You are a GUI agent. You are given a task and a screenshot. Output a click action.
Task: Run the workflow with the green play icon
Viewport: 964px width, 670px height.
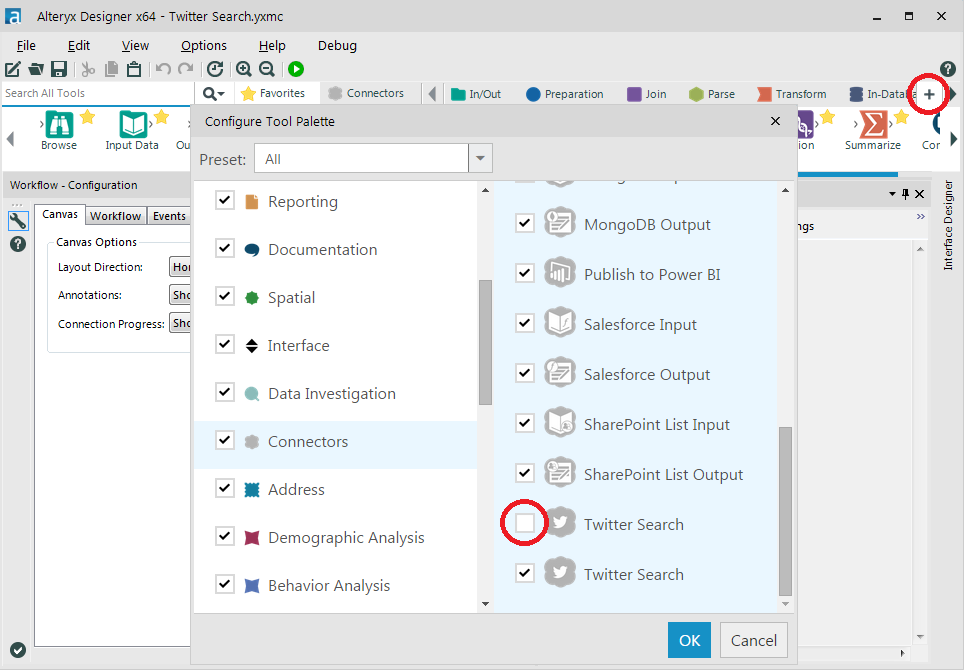pyautogui.click(x=295, y=69)
